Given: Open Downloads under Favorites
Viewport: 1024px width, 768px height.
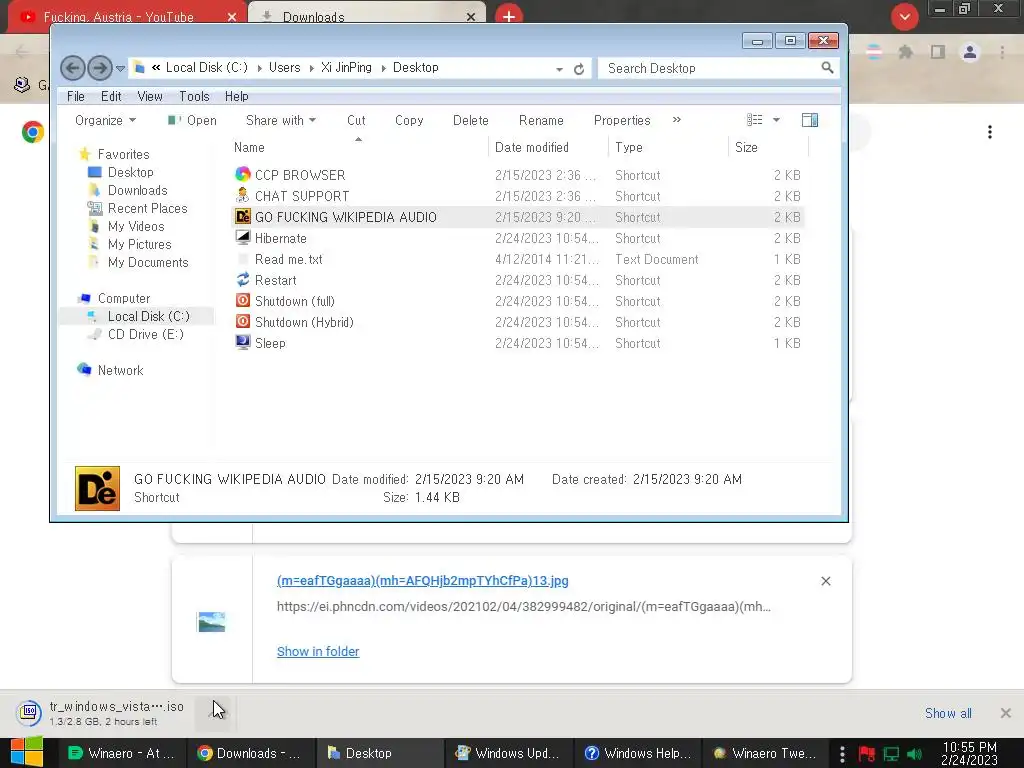Looking at the screenshot, I should point(137,190).
